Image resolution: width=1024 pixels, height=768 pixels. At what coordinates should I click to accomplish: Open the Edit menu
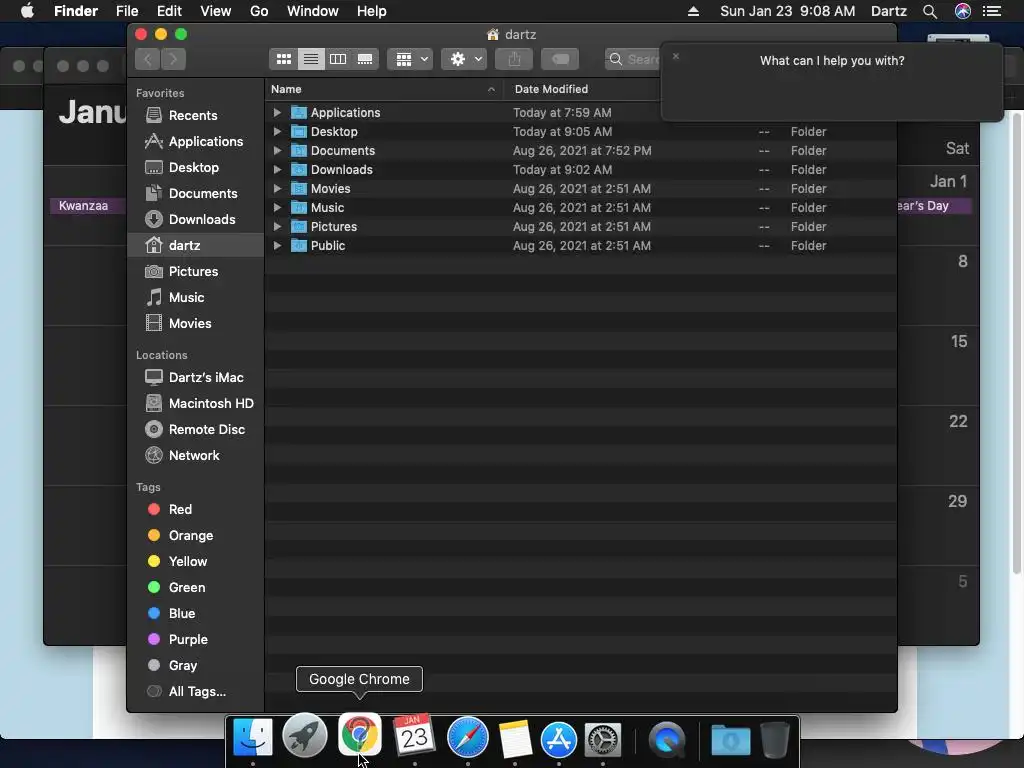169,11
